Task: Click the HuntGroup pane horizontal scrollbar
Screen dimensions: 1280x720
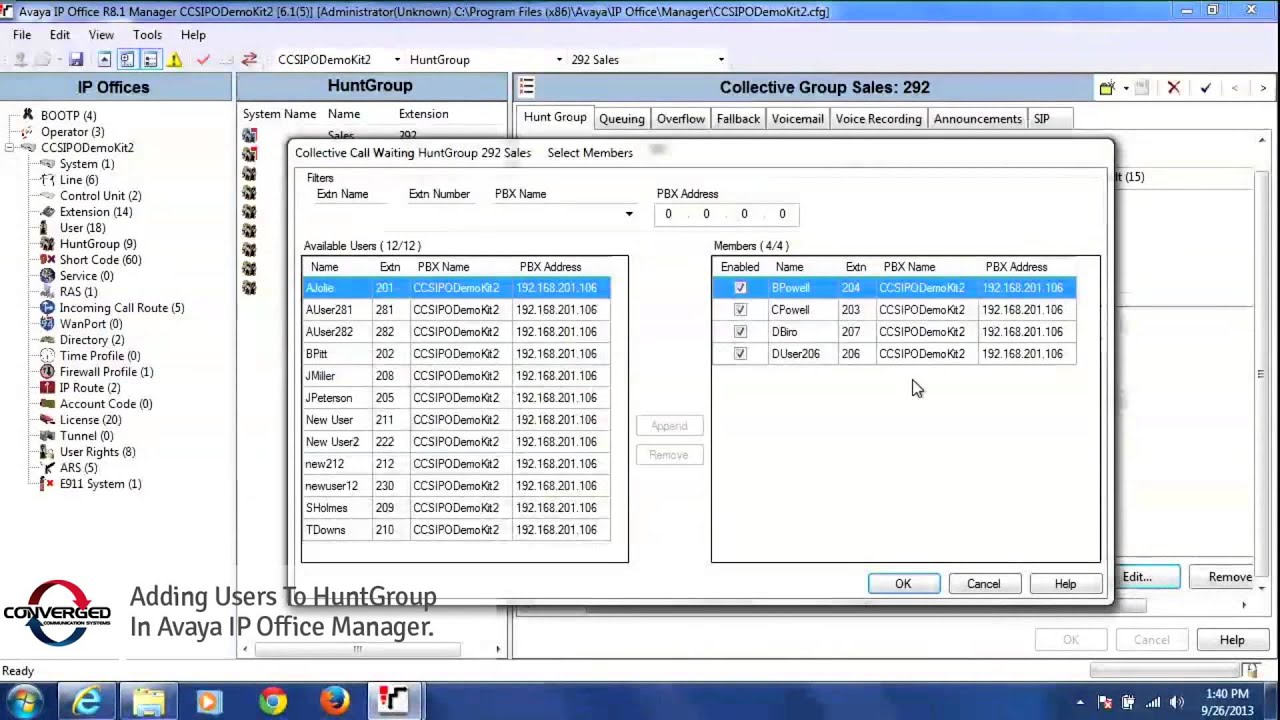Action: point(357,649)
